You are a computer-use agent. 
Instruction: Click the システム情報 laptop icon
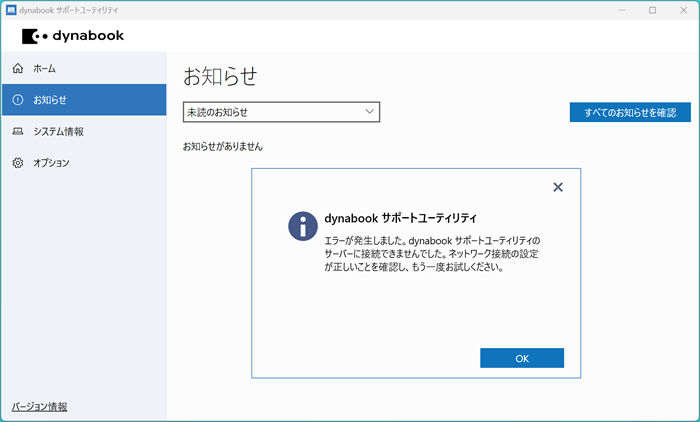(18, 131)
